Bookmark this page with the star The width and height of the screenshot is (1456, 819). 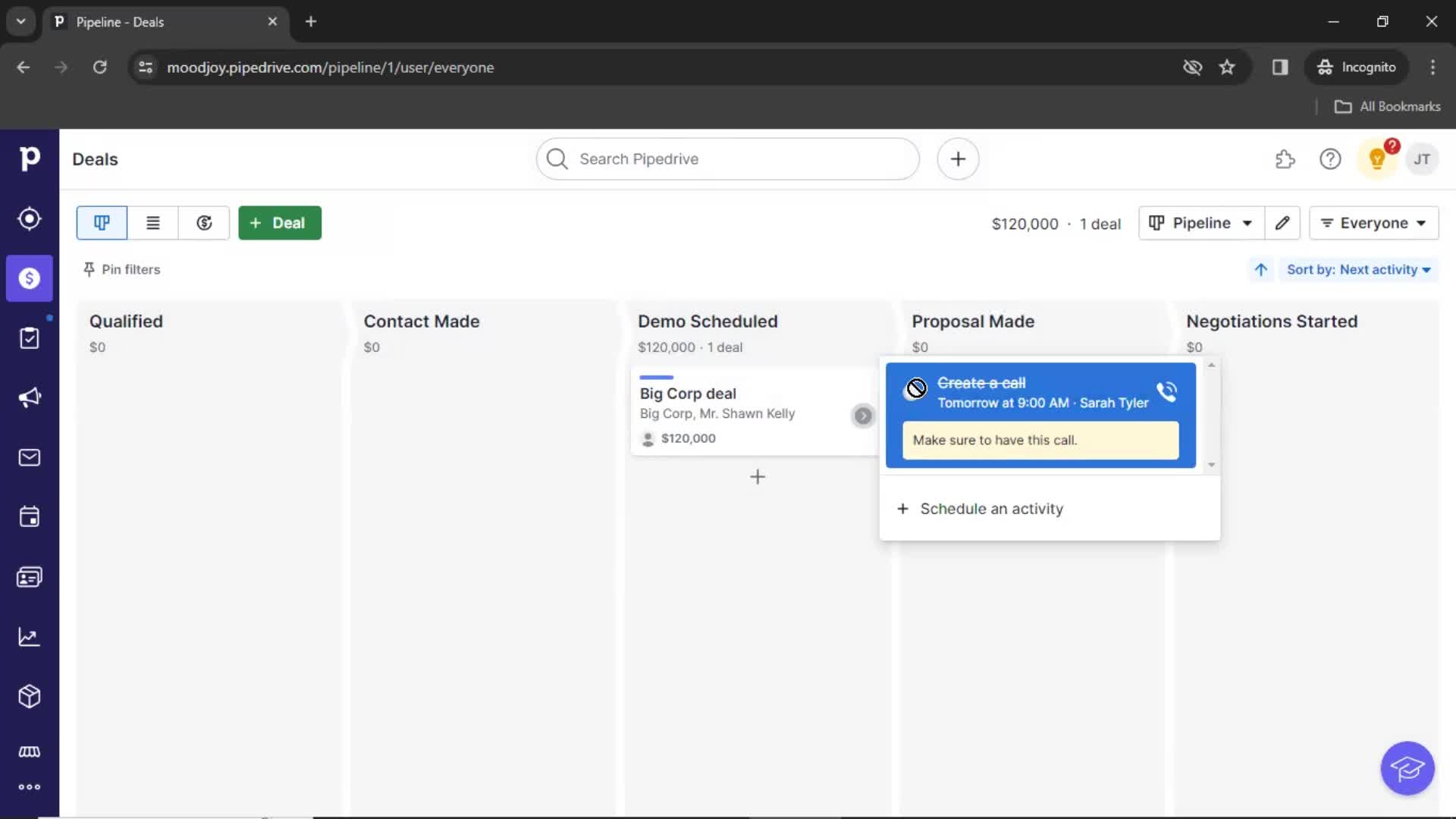coord(1227,67)
